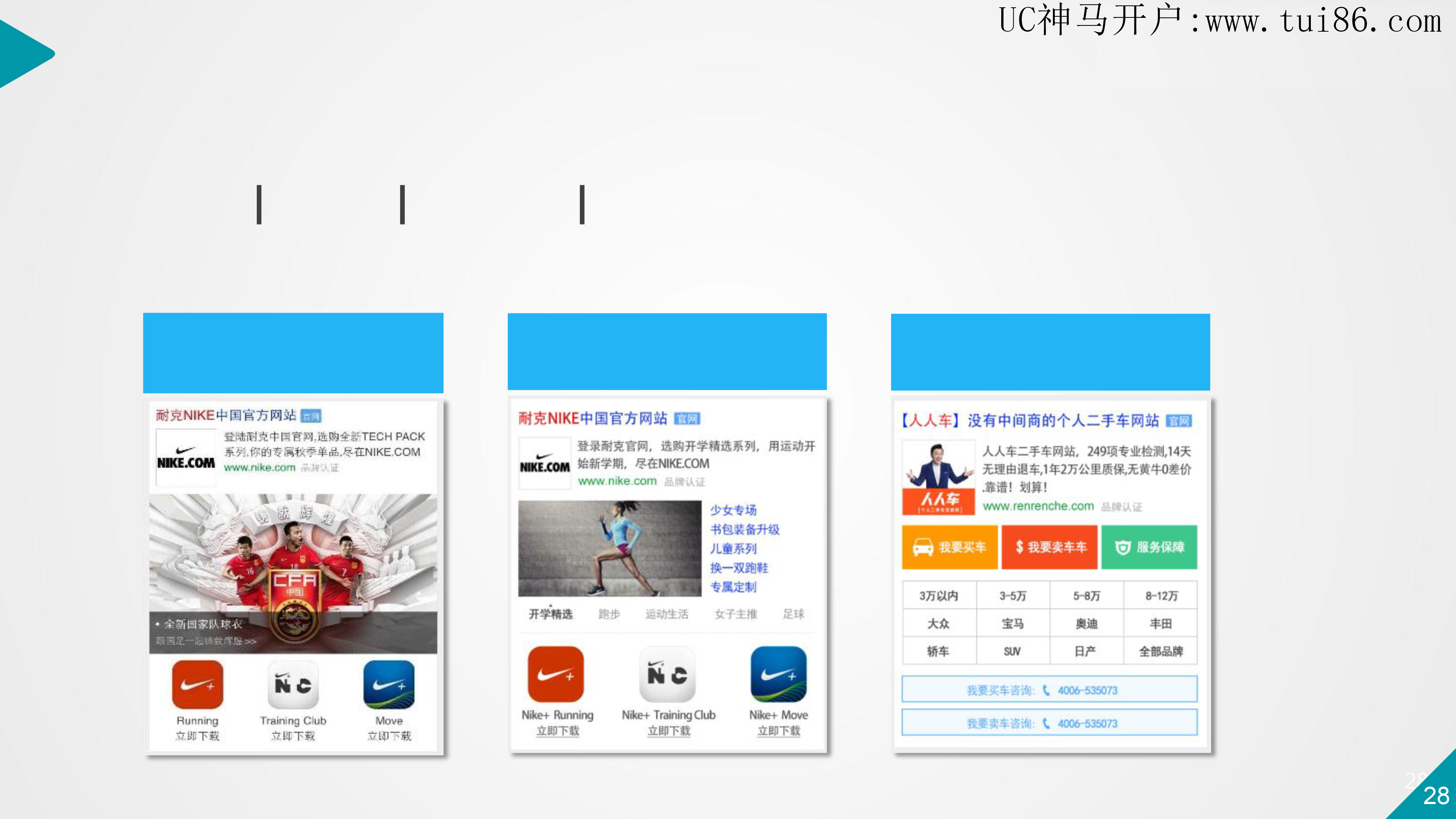This screenshot has height=819, width=1456.
Task: Open the Nike+ Running app icon
Action: pos(556,674)
